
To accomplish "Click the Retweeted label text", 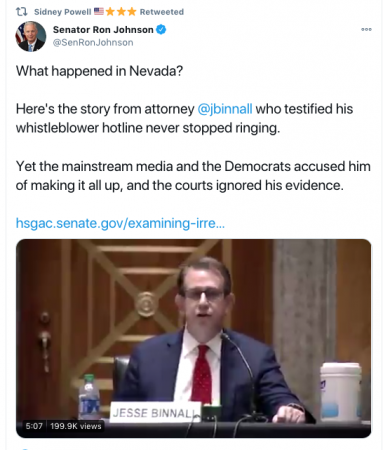I will 162,12.
